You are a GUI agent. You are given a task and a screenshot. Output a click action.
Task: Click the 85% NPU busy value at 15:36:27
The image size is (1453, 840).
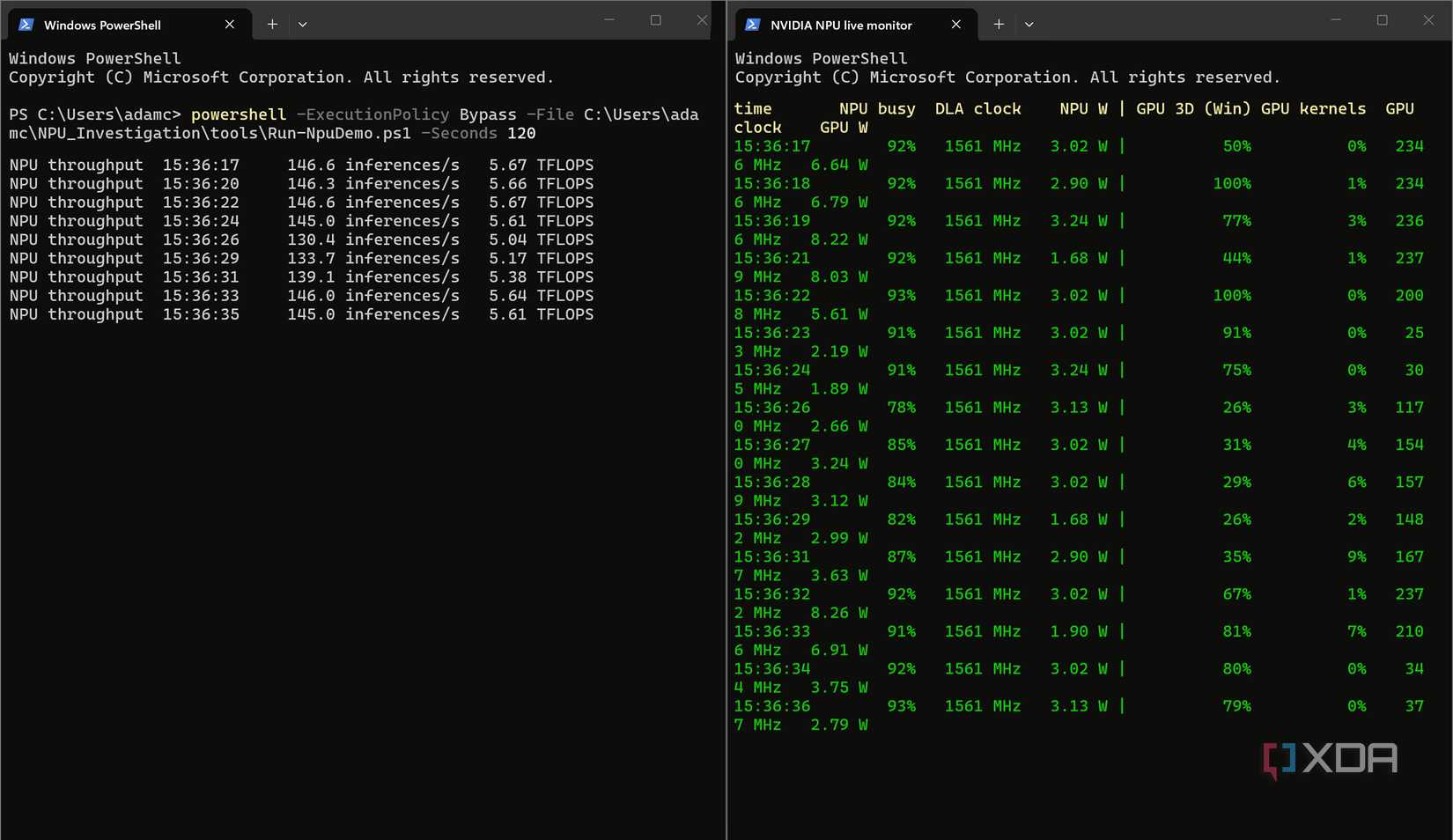tap(901, 445)
